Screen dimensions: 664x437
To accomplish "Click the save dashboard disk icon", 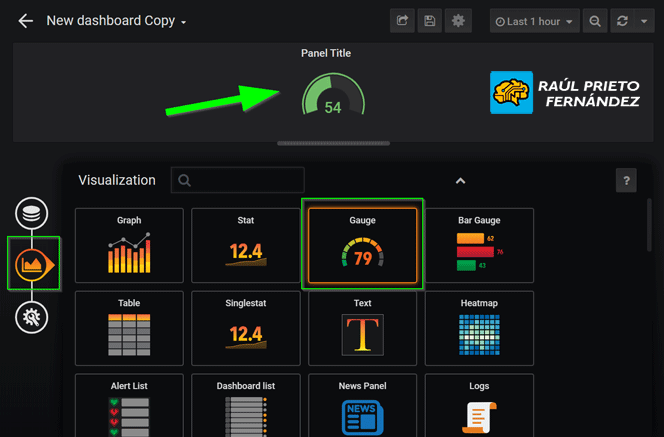I will [x=430, y=21].
